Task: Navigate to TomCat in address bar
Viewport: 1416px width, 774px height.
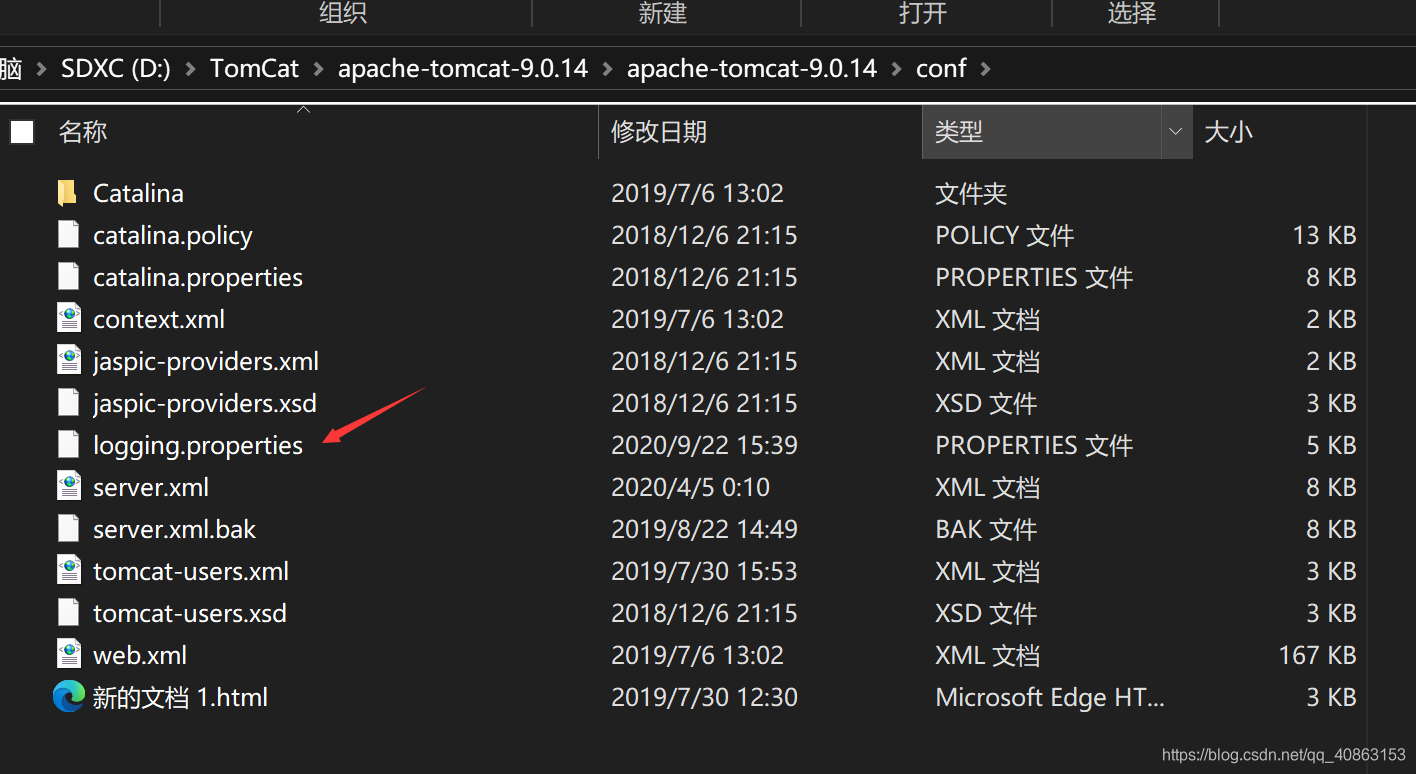Action: coord(254,69)
